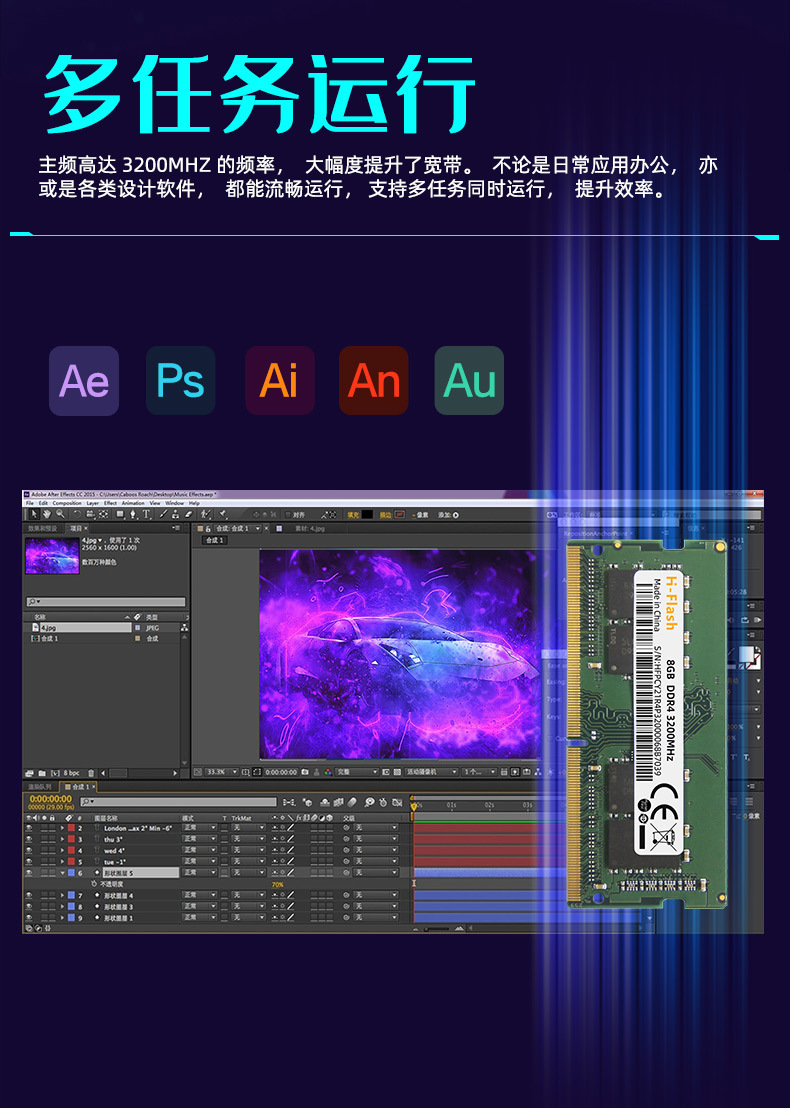Click the Brainstorm icon in timeline

[x=369, y=802]
